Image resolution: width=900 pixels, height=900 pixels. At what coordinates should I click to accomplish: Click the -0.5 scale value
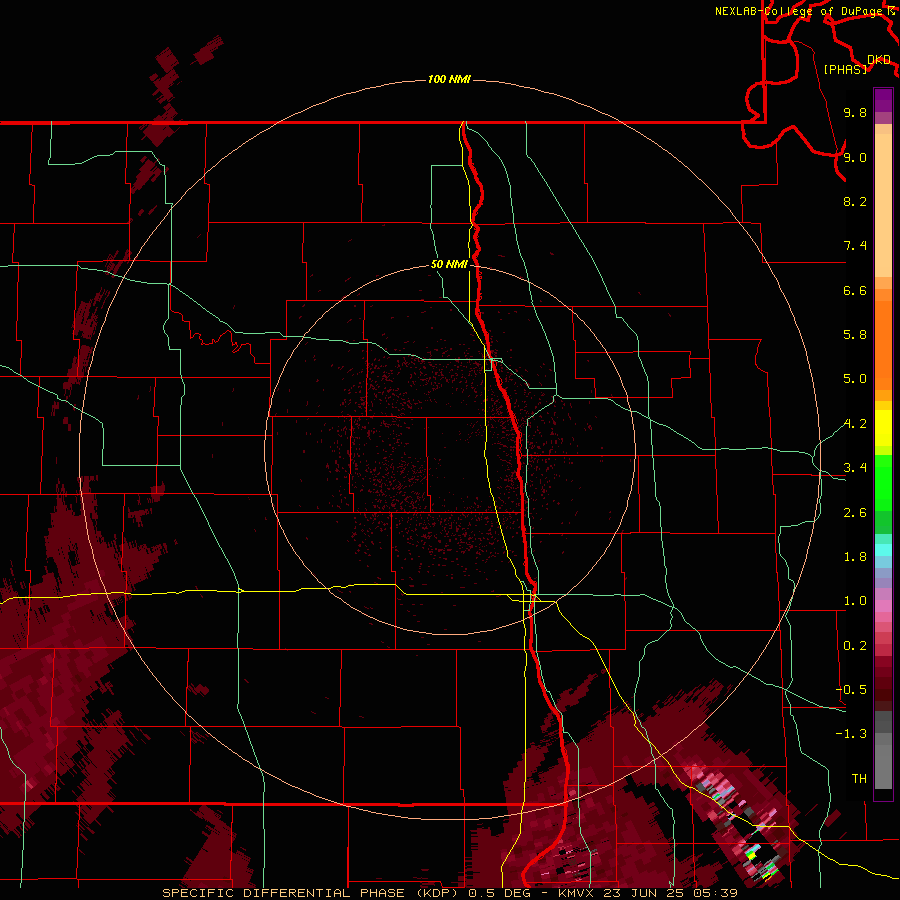pos(851,690)
